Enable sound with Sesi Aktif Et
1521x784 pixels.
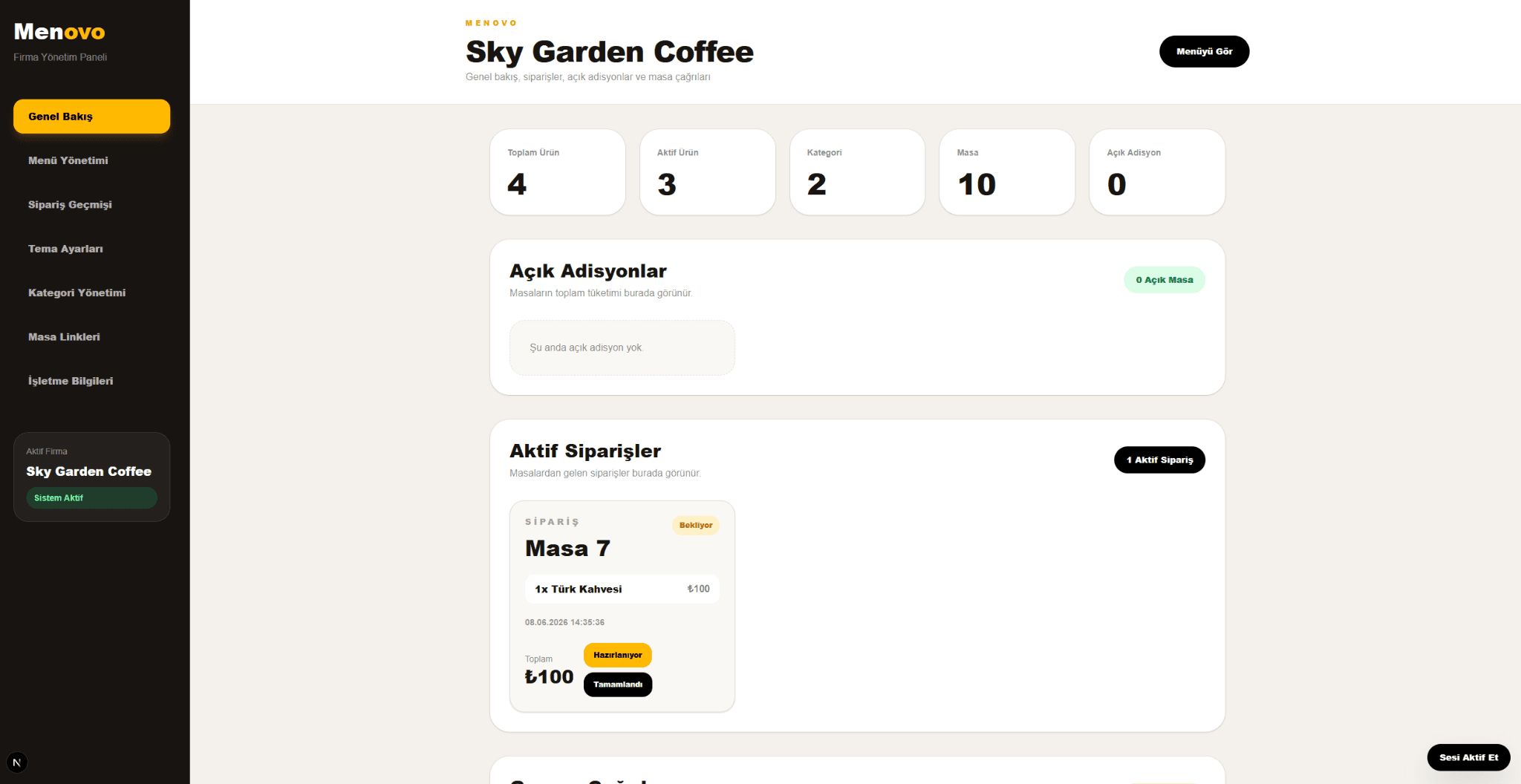click(1468, 757)
